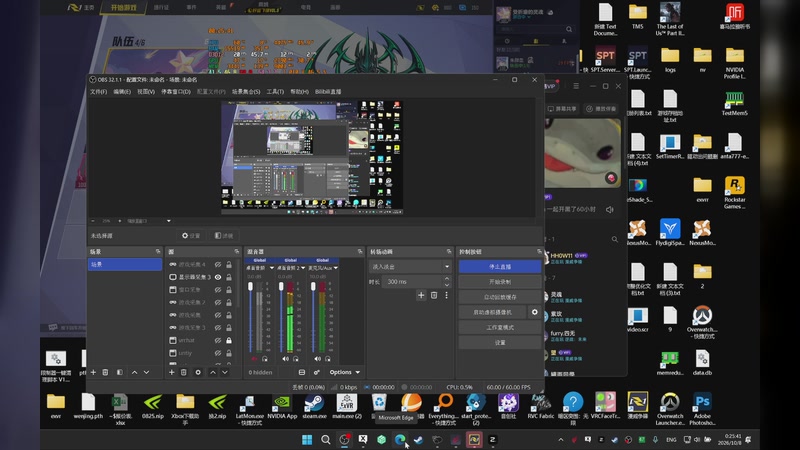Move source up in Sources panel
800x450 pixels.
pos(213,372)
